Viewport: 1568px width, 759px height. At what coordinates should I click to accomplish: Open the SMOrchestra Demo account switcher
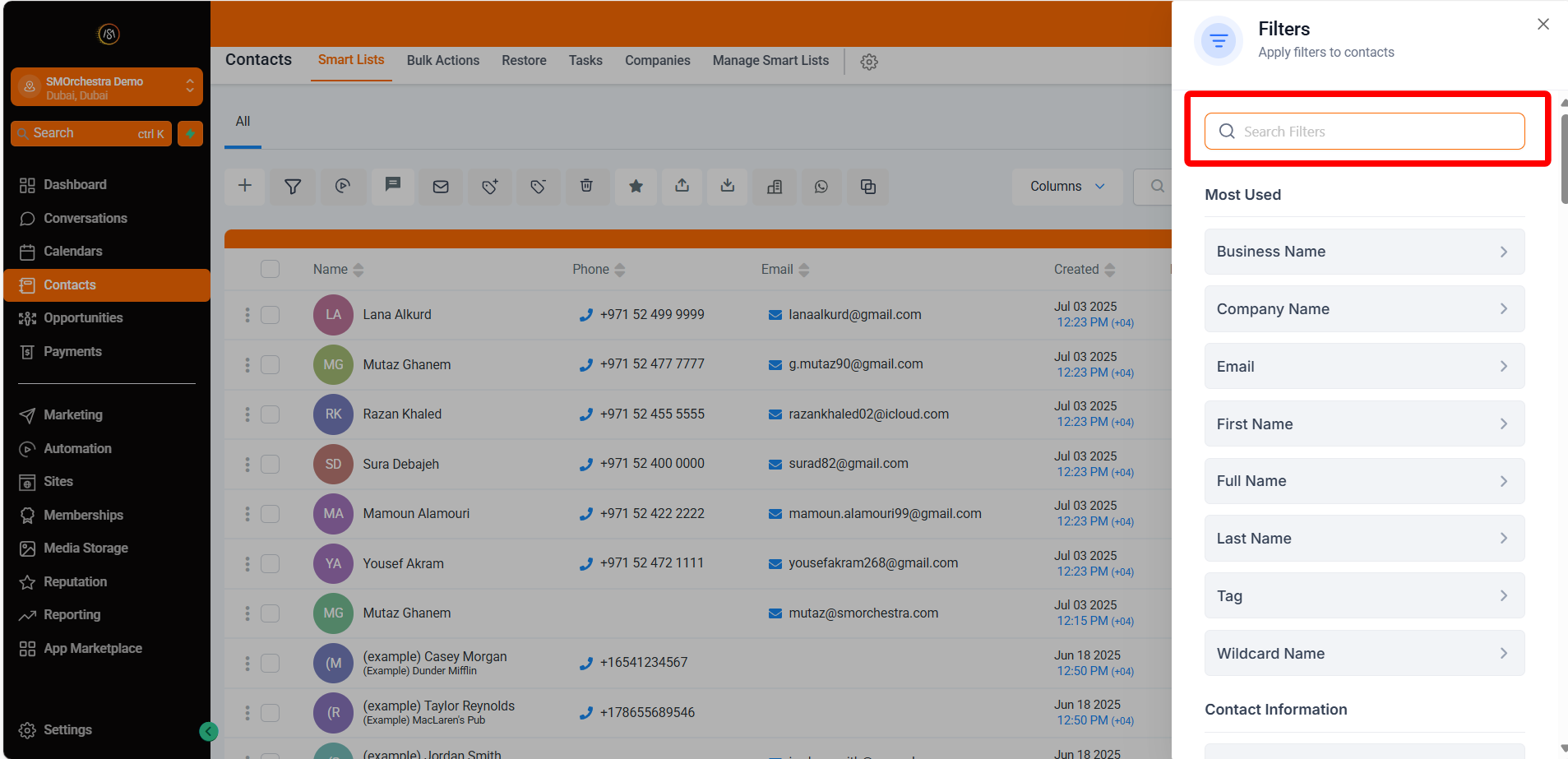click(107, 87)
